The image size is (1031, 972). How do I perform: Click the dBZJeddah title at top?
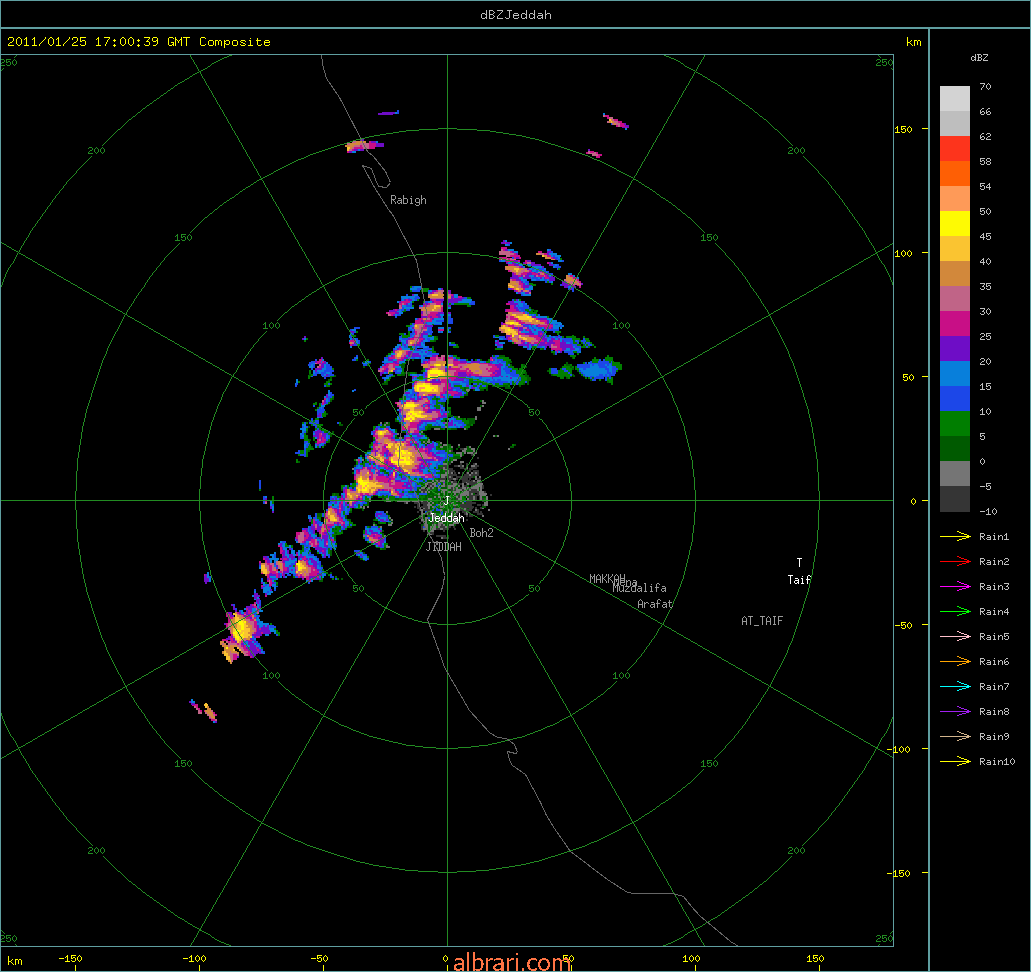[x=516, y=14]
